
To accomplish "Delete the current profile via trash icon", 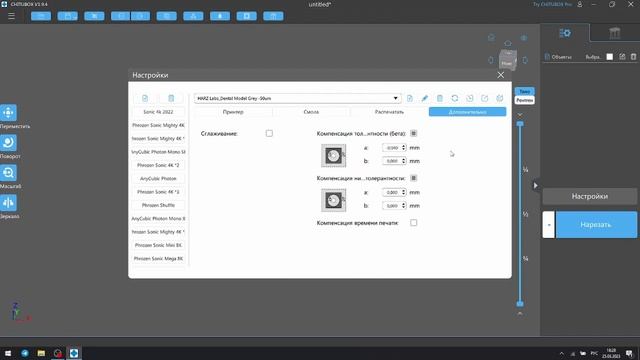I will click(440, 98).
